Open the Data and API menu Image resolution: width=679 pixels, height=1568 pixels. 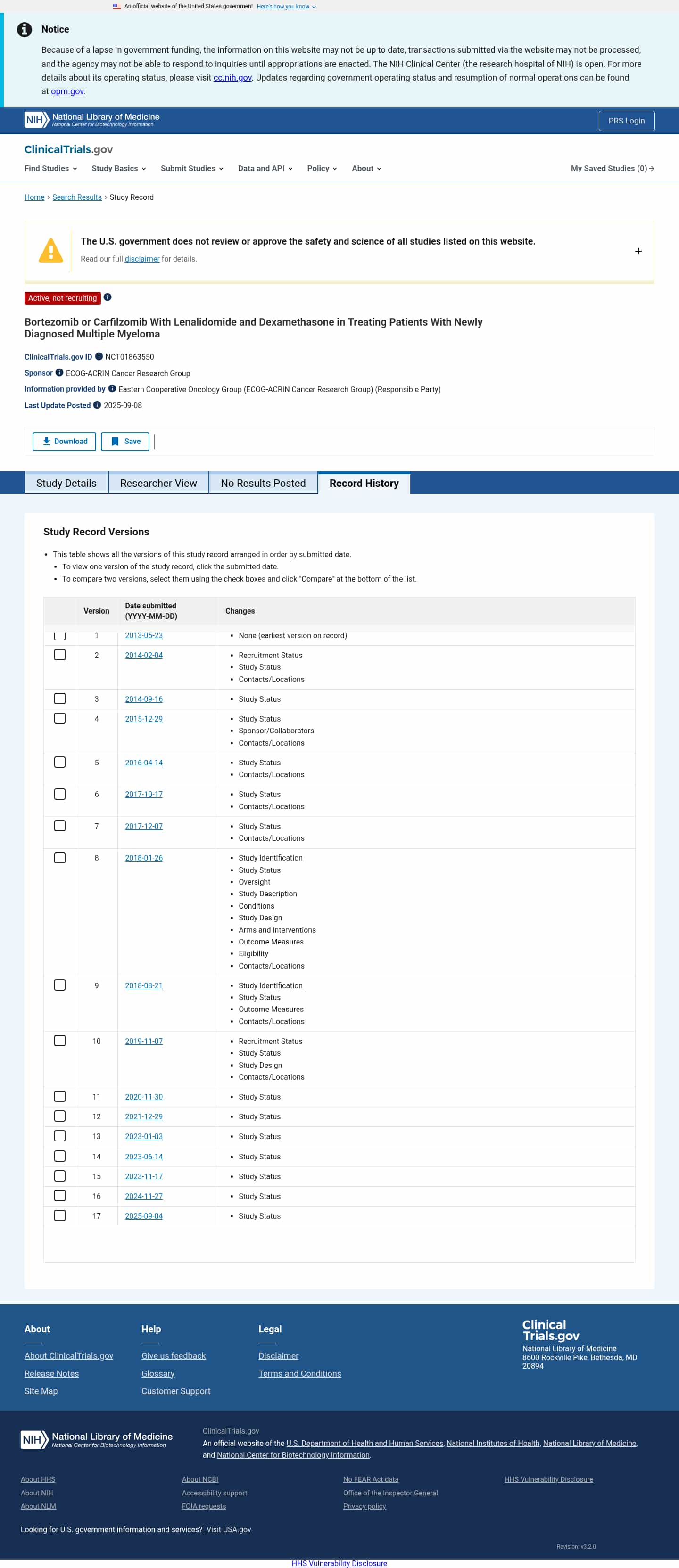tap(265, 169)
